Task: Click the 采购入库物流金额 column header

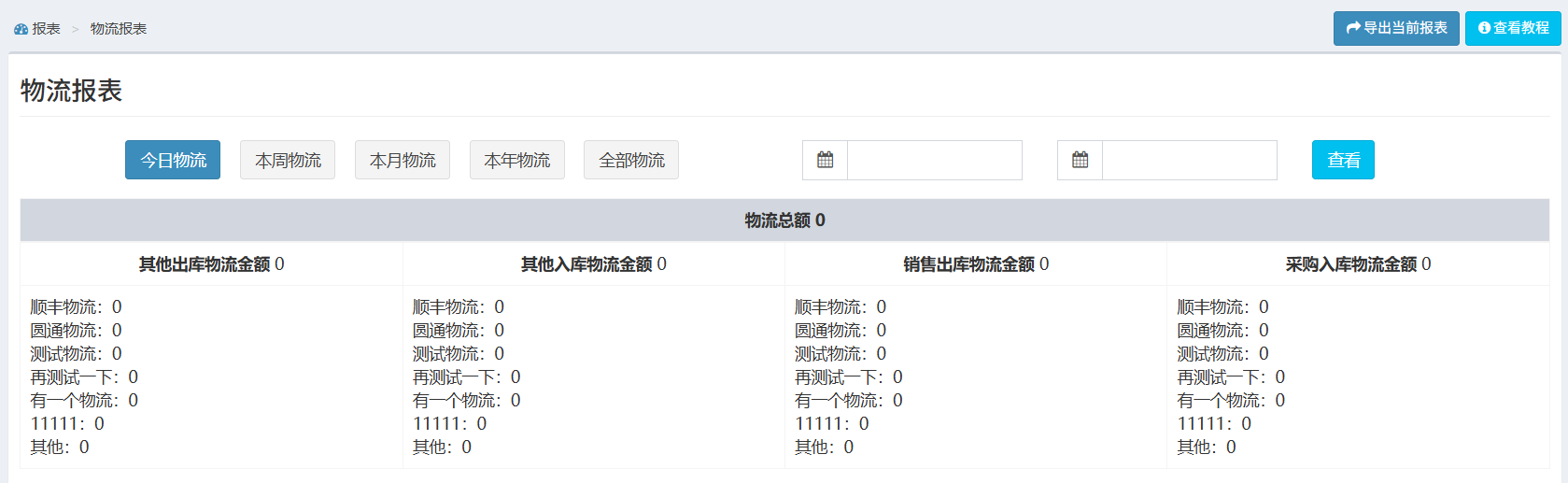Action: click(x=1357, y=264)
